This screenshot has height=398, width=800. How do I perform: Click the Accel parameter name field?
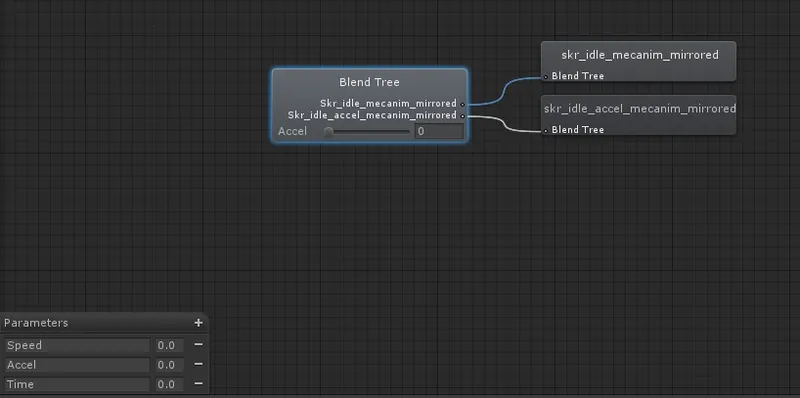pyautogui.click(x=77, y=365)
